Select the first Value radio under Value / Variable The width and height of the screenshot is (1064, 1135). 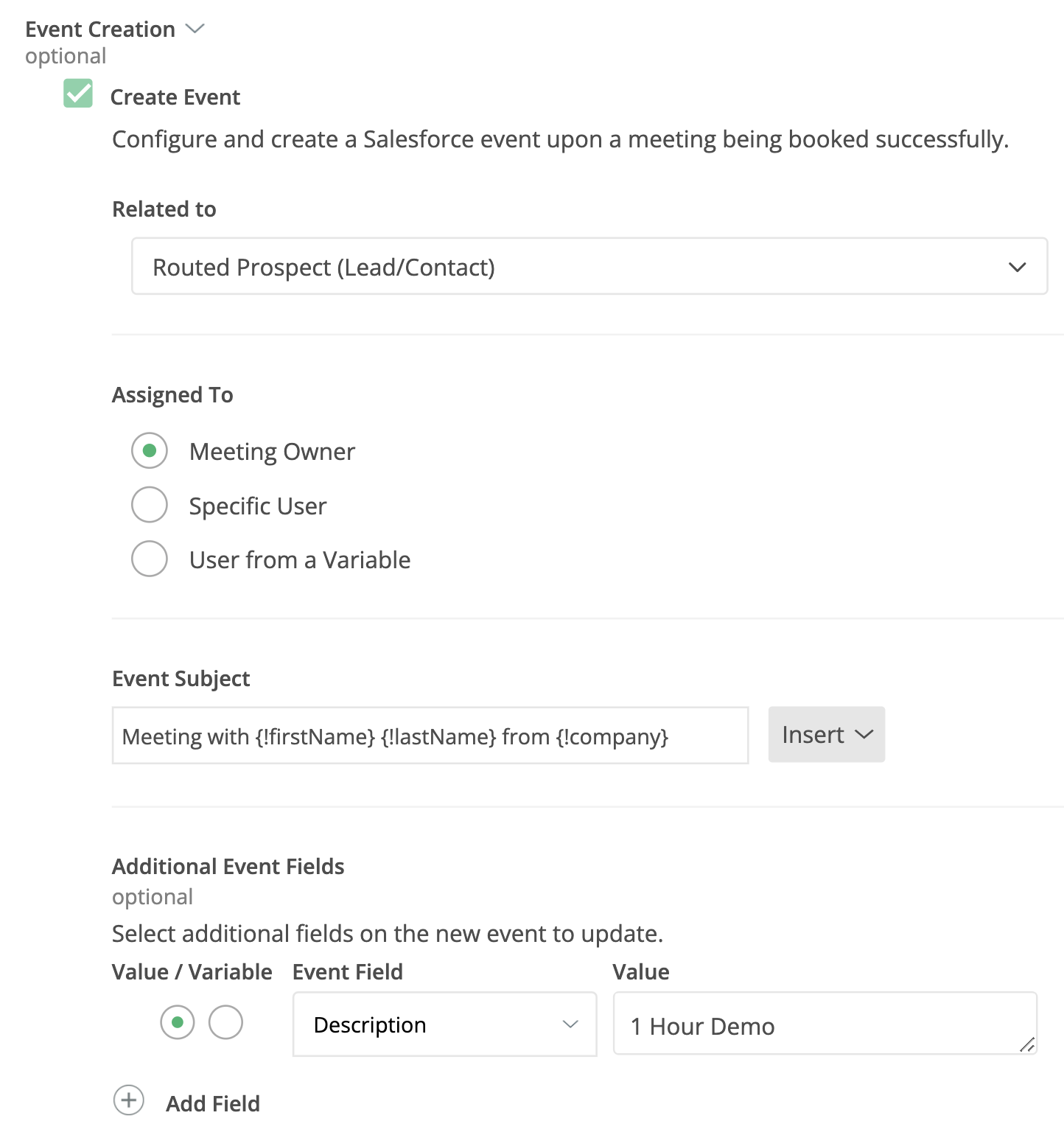178,1022
